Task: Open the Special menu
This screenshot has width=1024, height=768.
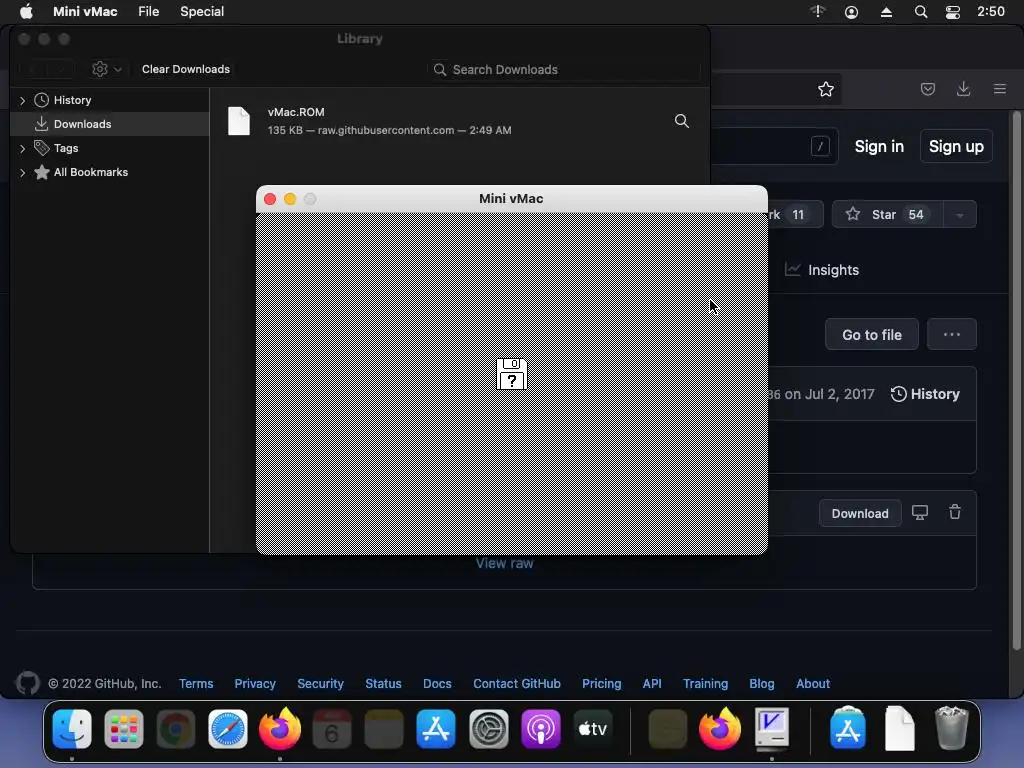Action: click(x=202, y=12)
